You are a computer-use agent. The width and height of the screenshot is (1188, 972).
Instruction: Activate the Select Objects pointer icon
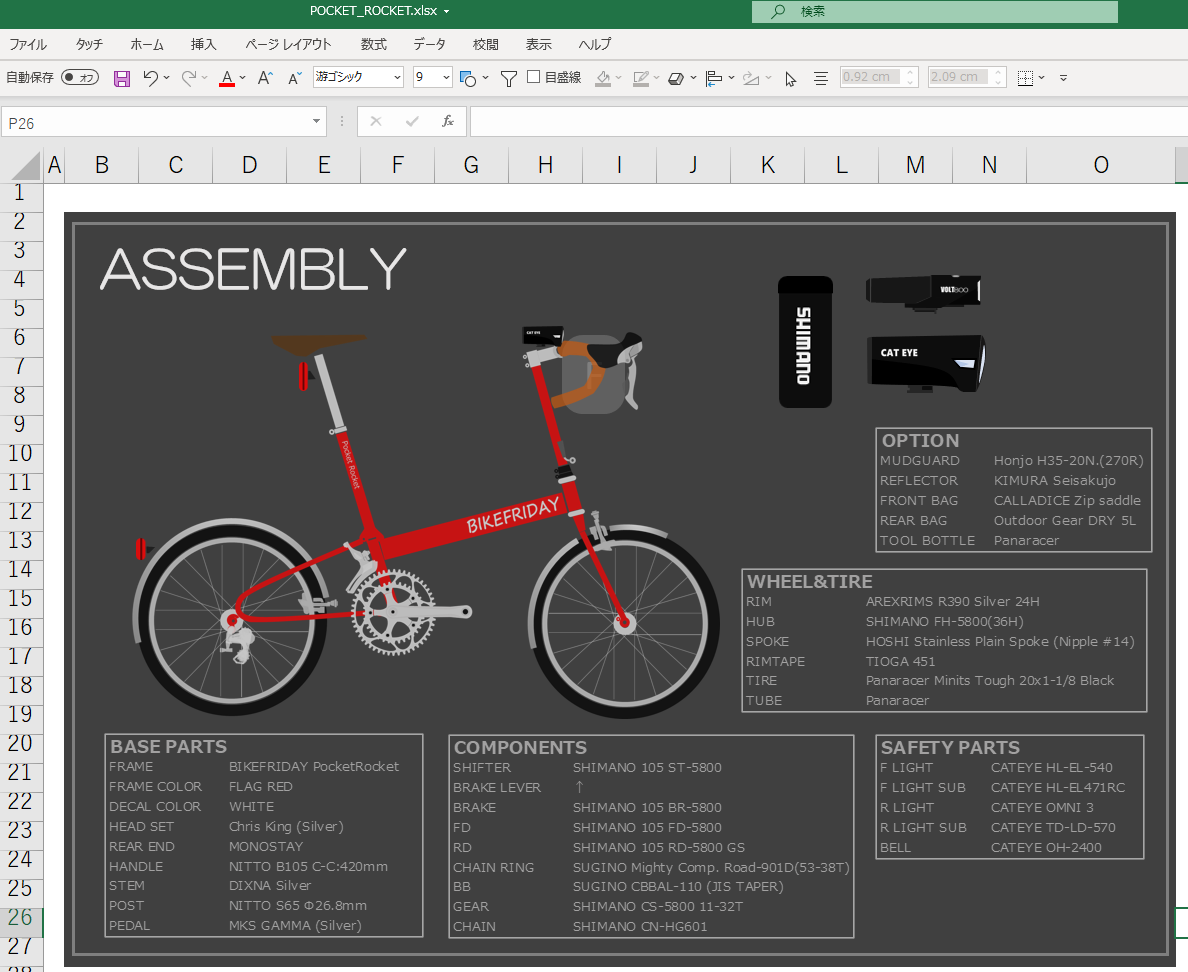[790, 79]
